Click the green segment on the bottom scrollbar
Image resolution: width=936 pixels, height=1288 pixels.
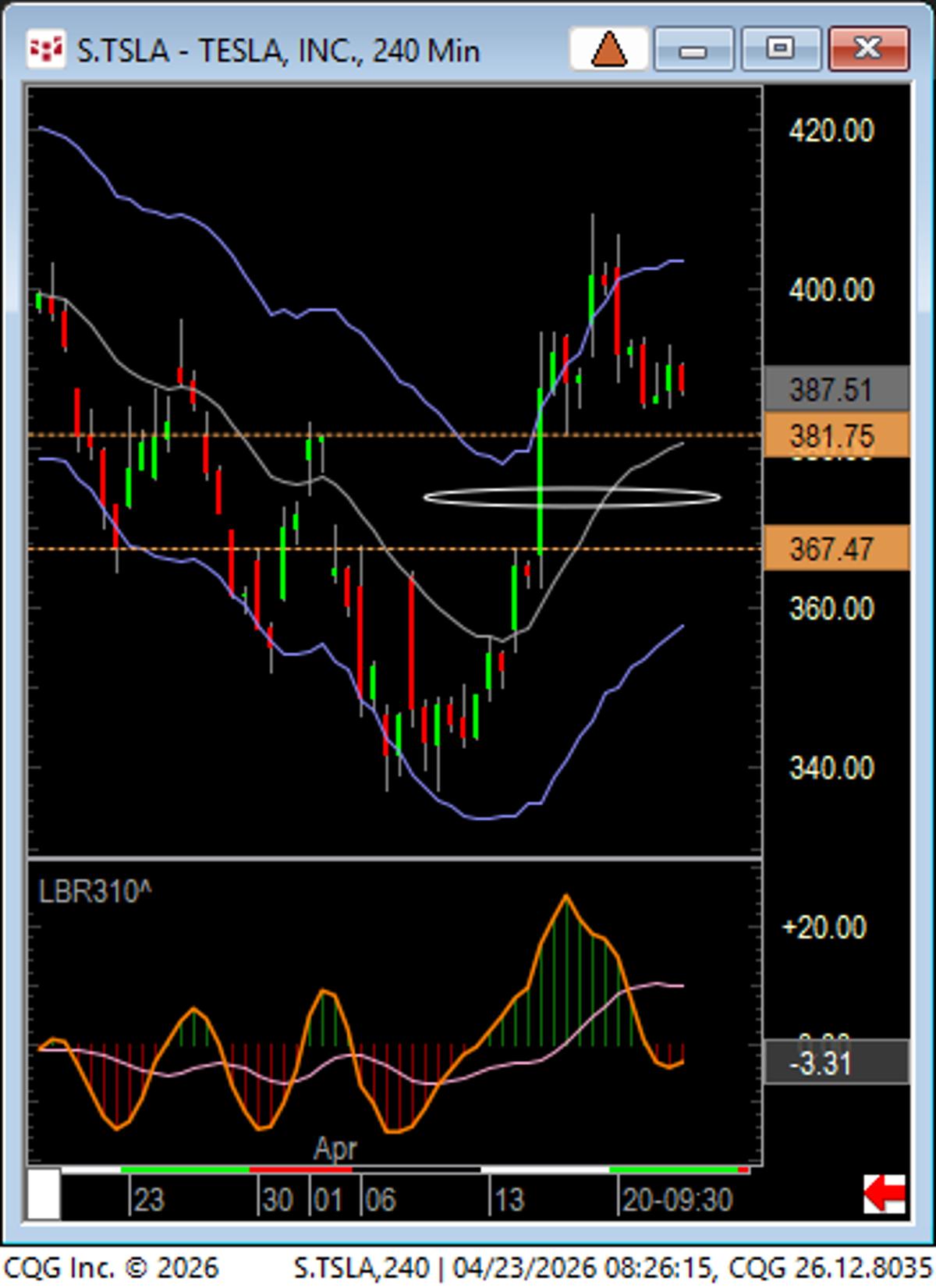pos(184,1169)
